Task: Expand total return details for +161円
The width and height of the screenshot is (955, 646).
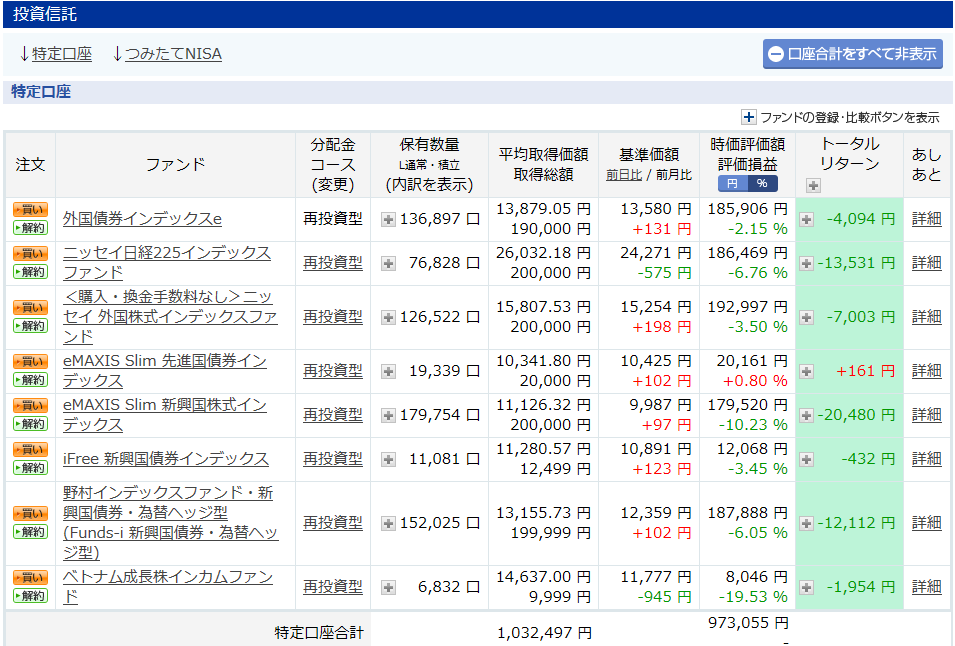Action: click(x=806, y=371)
